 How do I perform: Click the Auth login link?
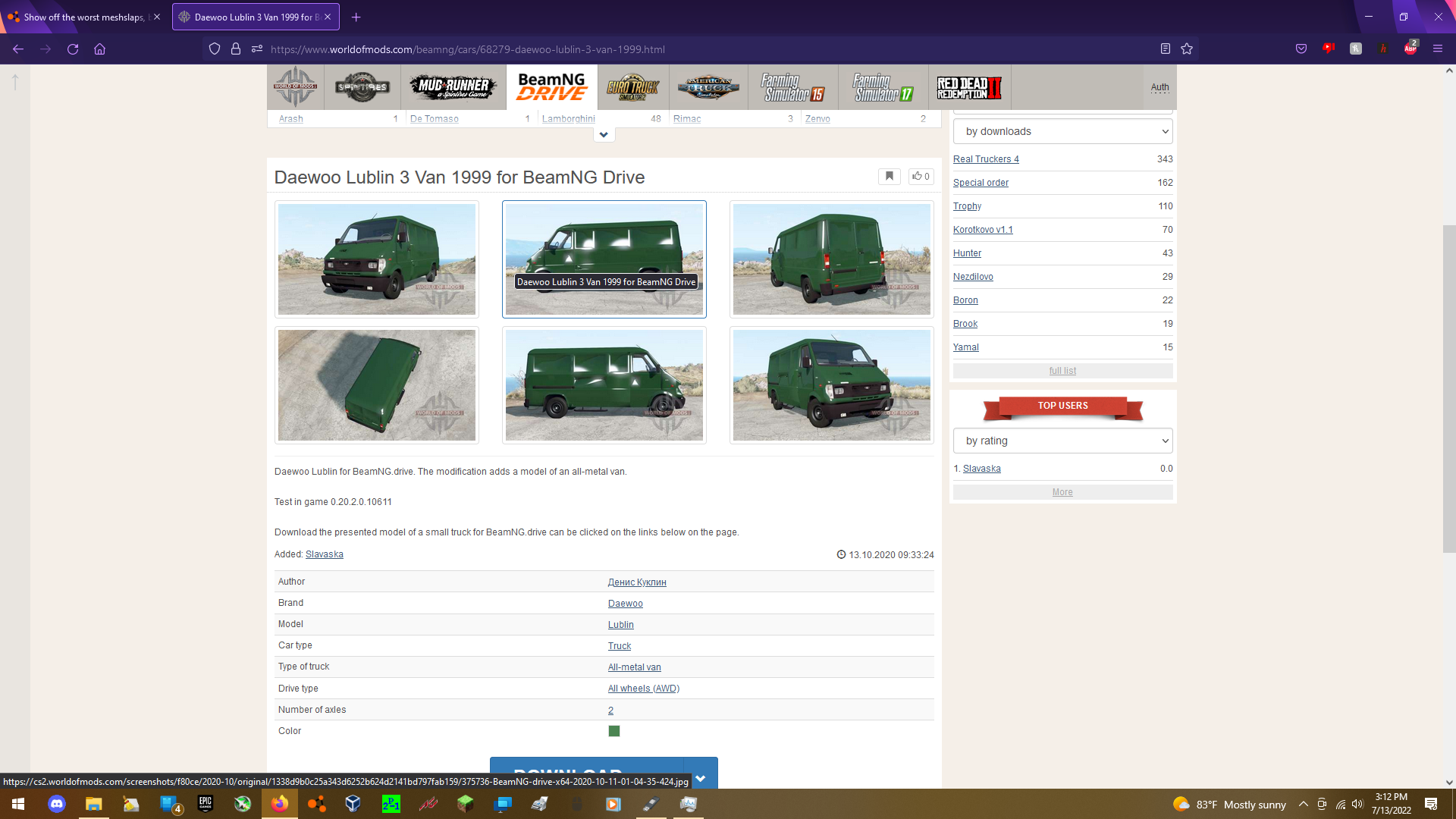(1159, 87)
